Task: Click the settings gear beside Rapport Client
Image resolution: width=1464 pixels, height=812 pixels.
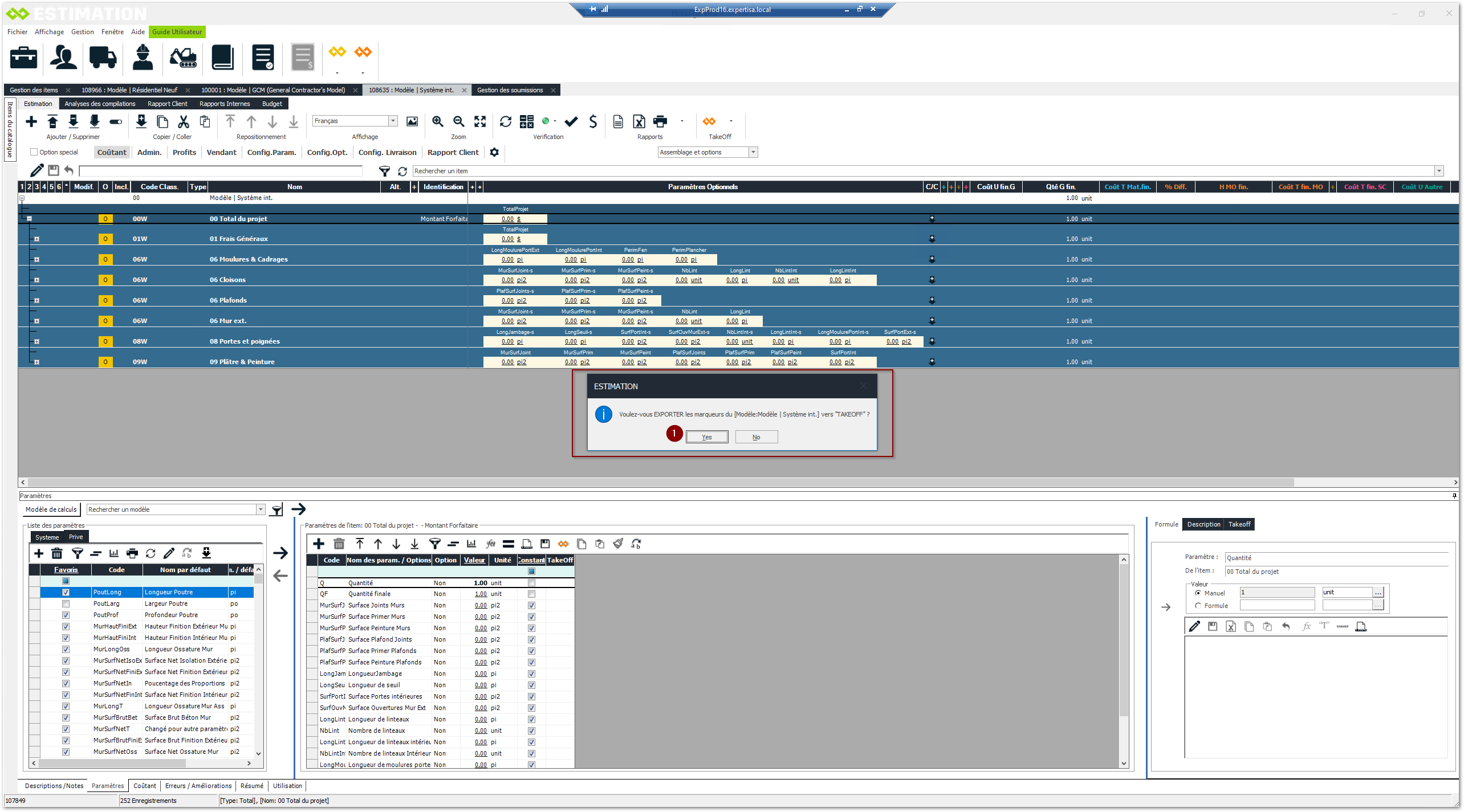Action: [494, 152]
